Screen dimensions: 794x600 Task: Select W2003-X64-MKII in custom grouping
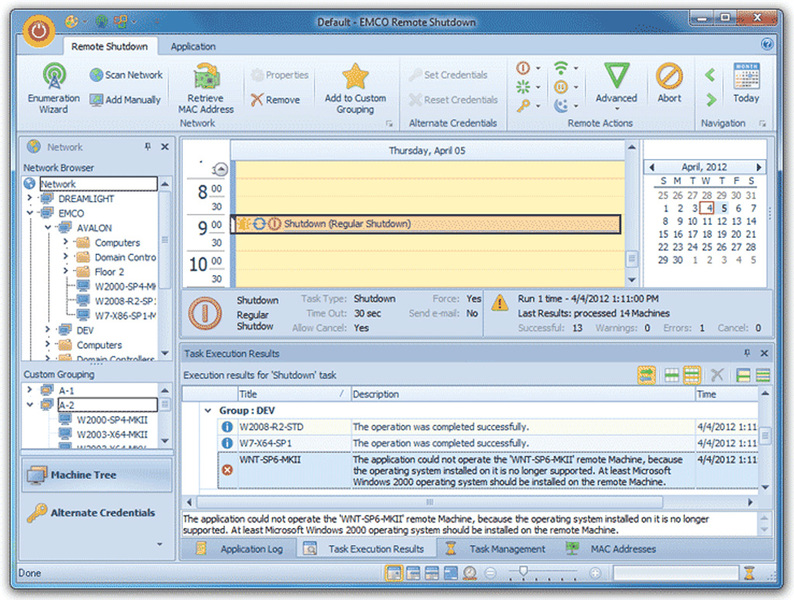[x=103, y=434]
